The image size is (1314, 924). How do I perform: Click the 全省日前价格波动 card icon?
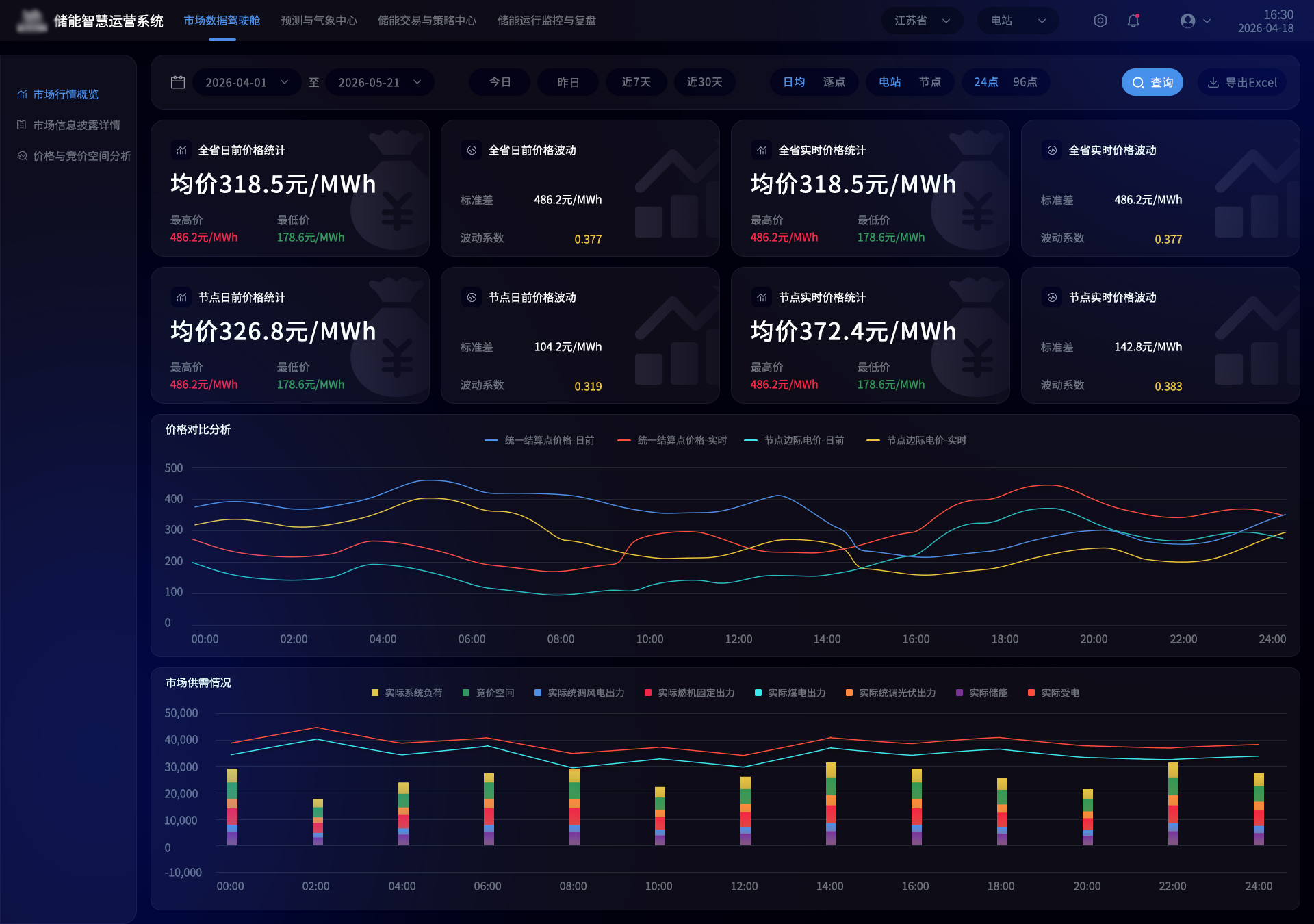click(472, 150)
